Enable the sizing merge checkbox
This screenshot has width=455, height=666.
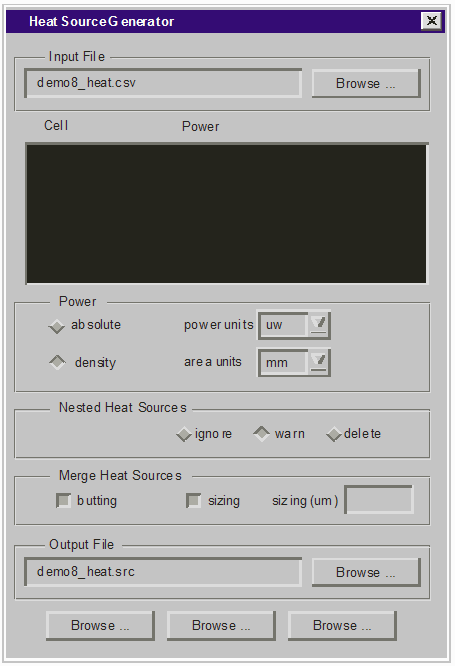(x=193, y=500)
